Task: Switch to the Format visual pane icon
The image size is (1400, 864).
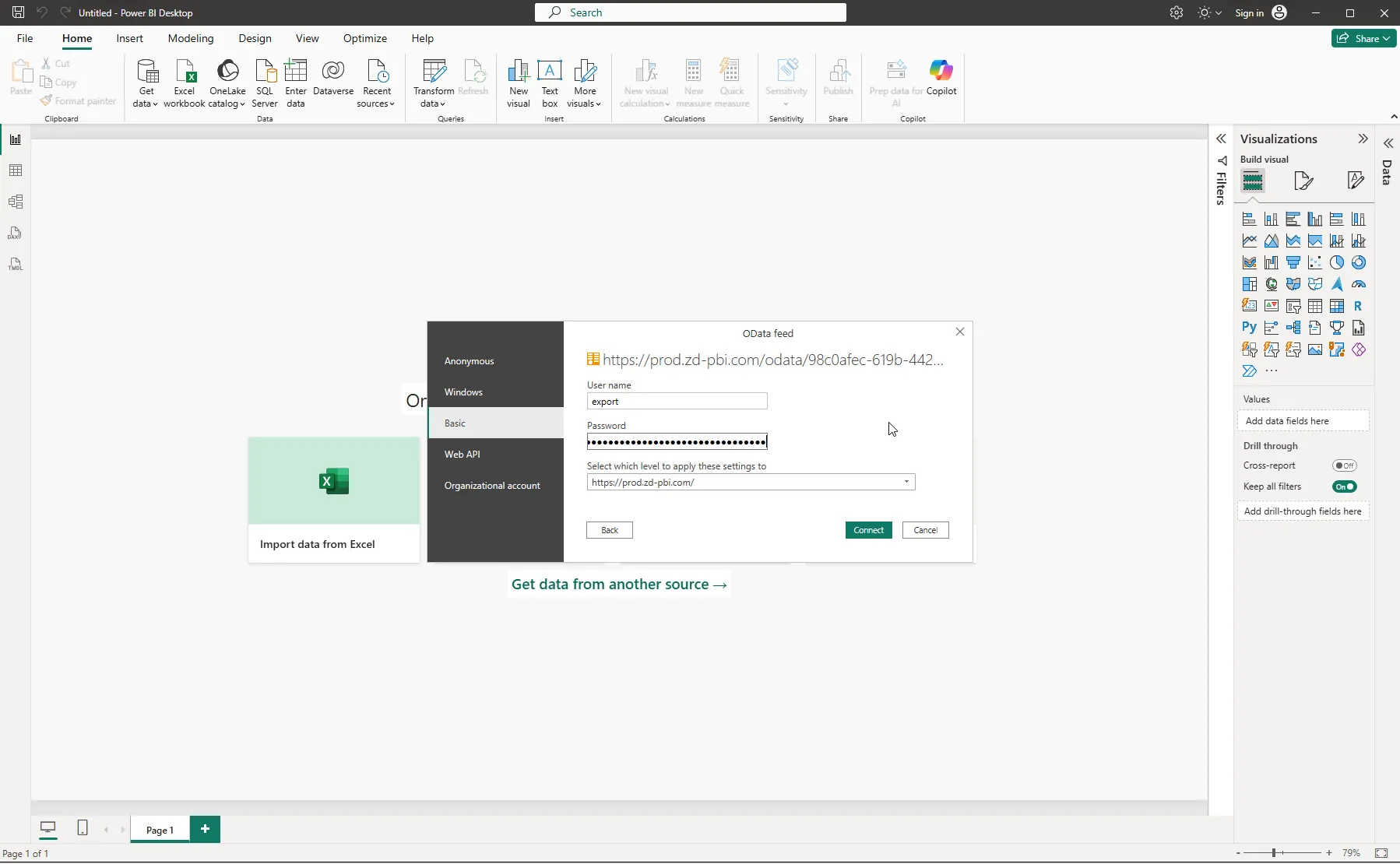Action: tap(1303, 181)
